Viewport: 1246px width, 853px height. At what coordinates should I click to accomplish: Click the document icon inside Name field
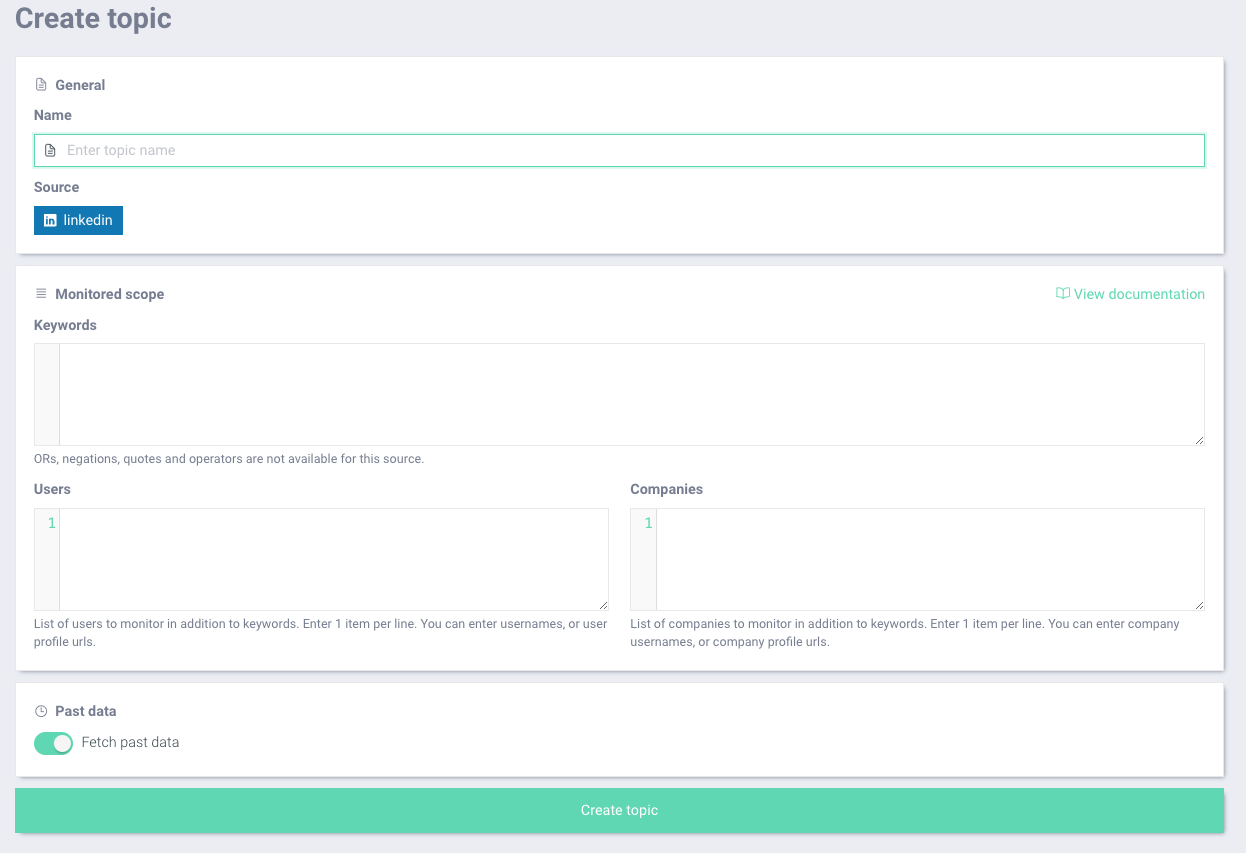pos(50,151)
